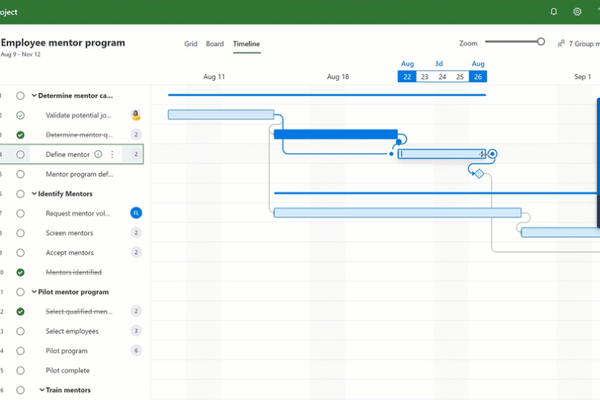The width and height of the screenshot is (600, 400).
Task: Click the group members people icon
Action: pos(561,44)
